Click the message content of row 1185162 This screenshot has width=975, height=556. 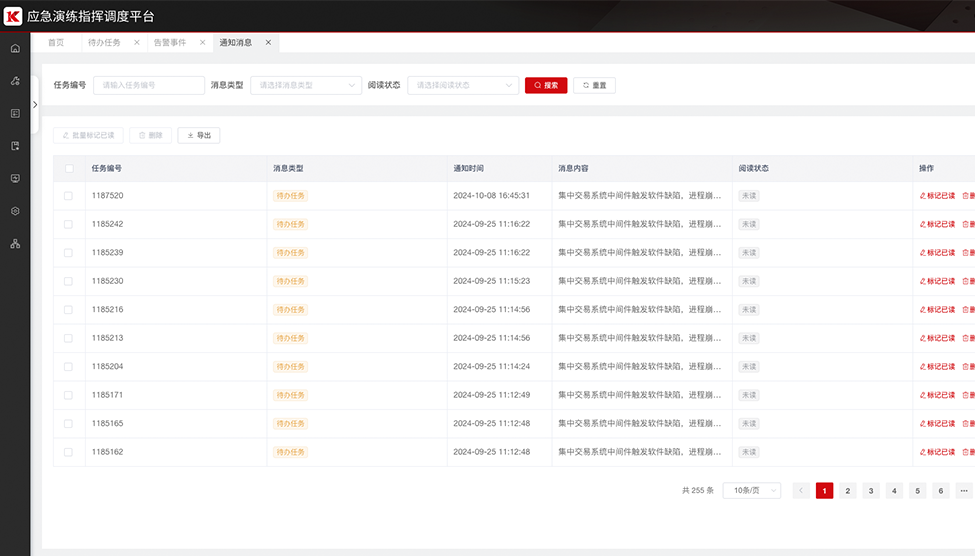640,452
